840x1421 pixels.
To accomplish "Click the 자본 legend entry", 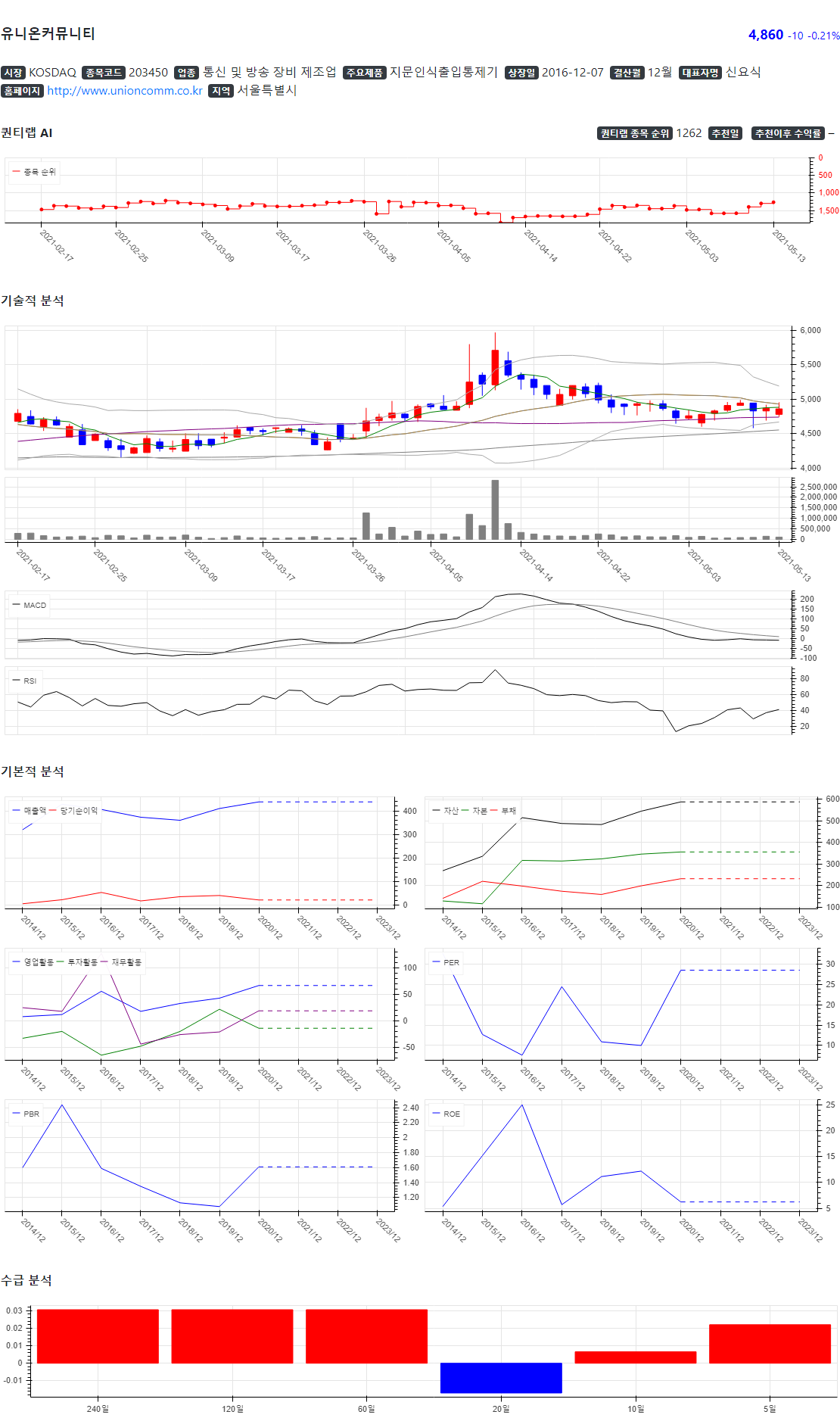I will coord(474,810).
